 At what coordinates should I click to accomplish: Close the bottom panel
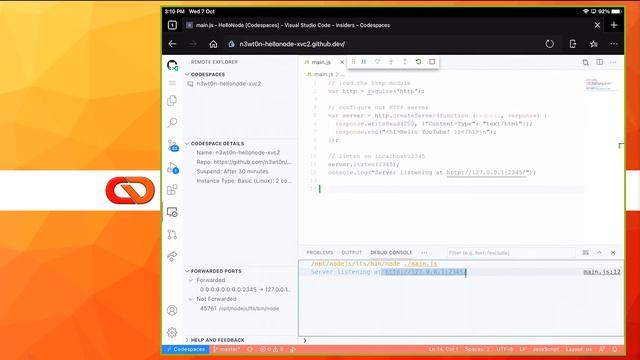(613, 253)
